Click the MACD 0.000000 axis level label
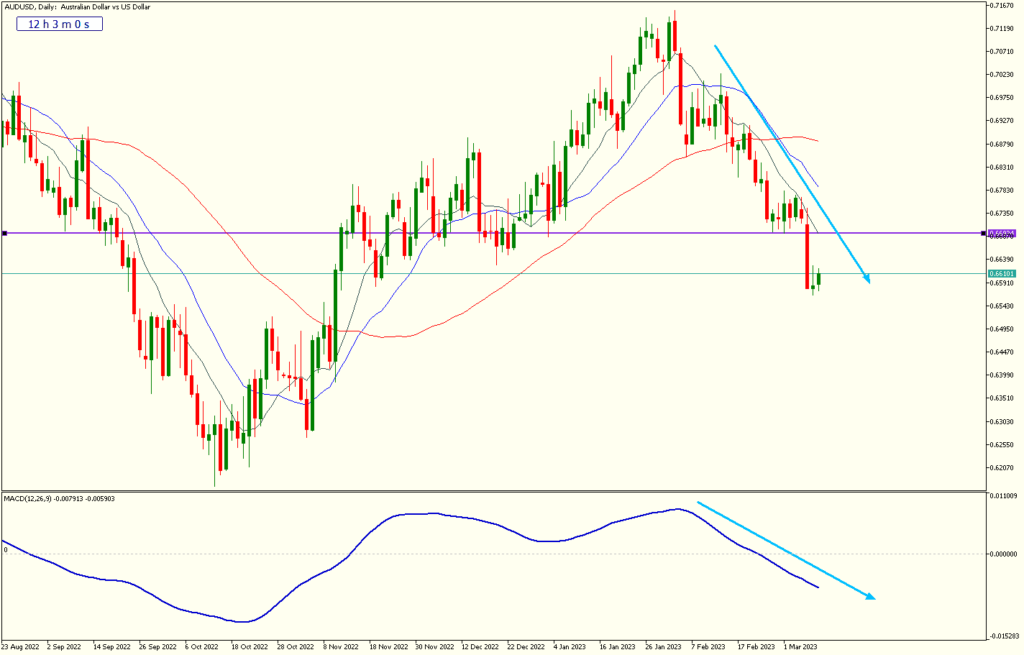This screenshot has width=1024, height=655. (1003, 553)
